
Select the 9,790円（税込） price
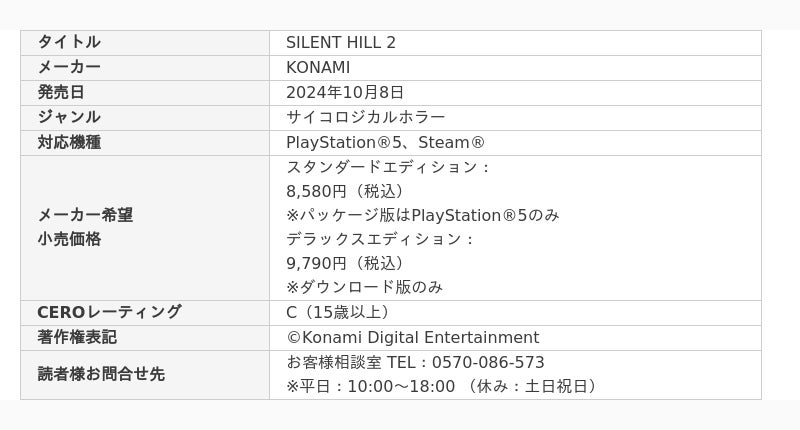pyautogui.click(x=347, y=263)
